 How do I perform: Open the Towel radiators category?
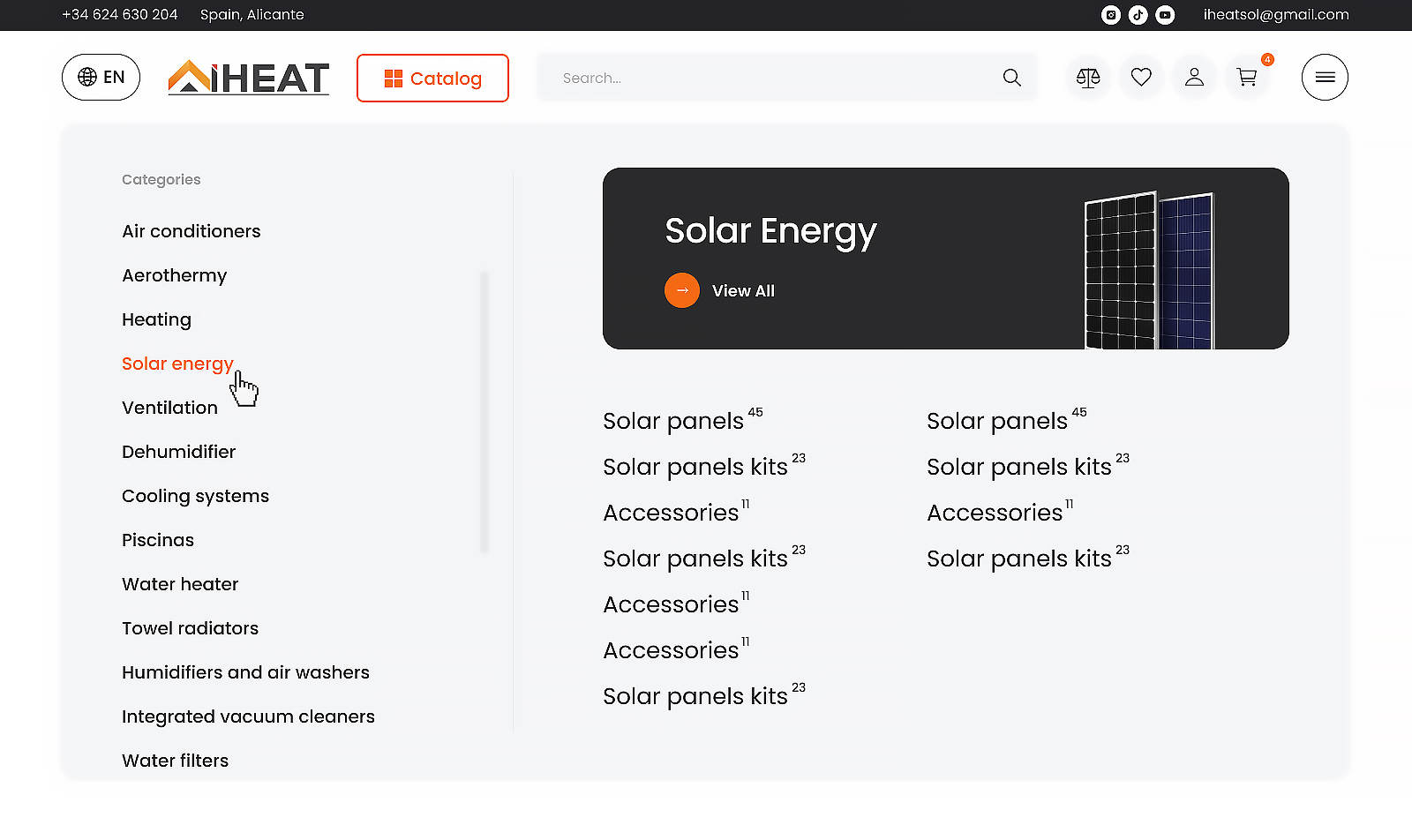coord(190,628)
